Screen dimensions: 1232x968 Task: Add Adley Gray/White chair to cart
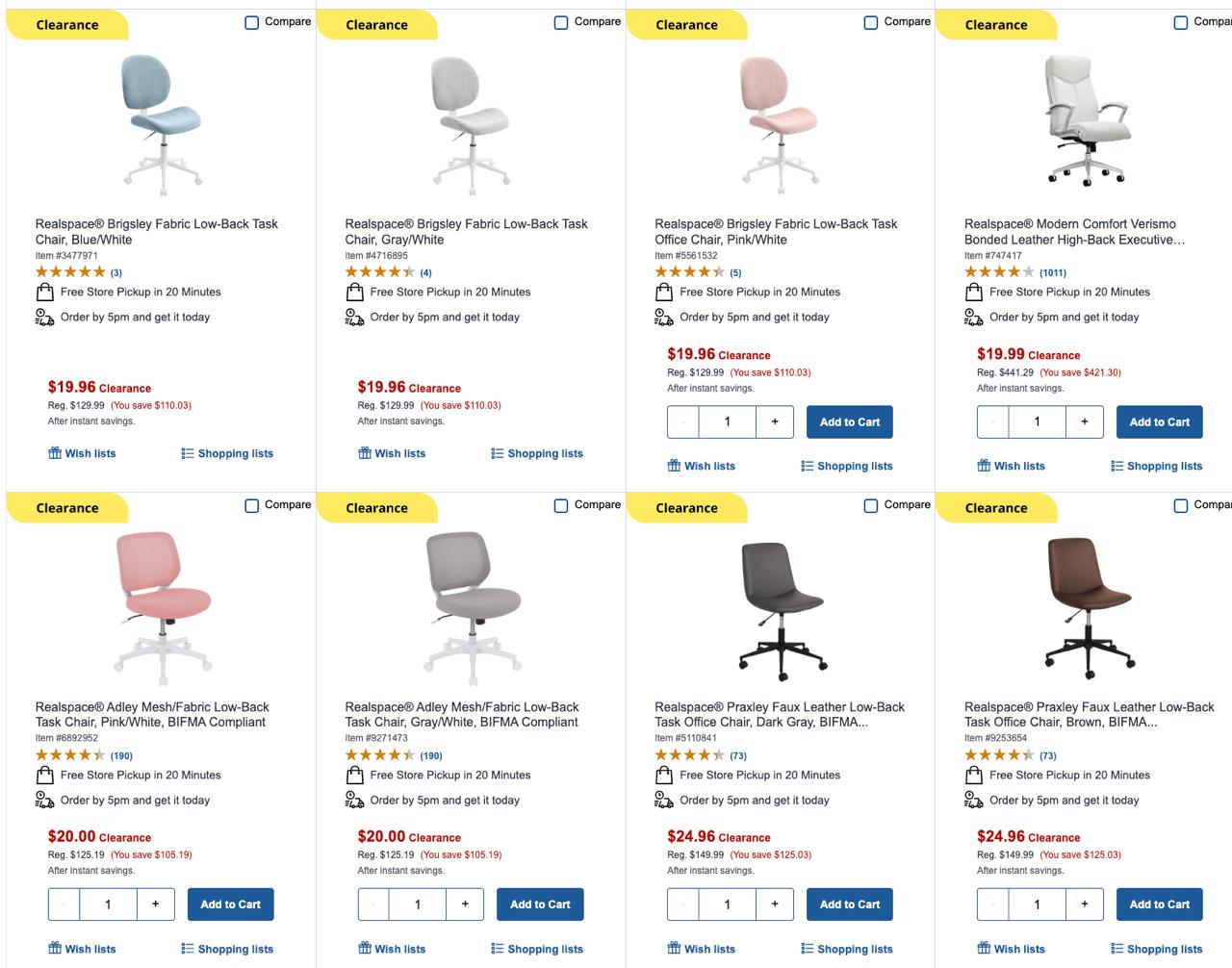click(x=540, y=904)
